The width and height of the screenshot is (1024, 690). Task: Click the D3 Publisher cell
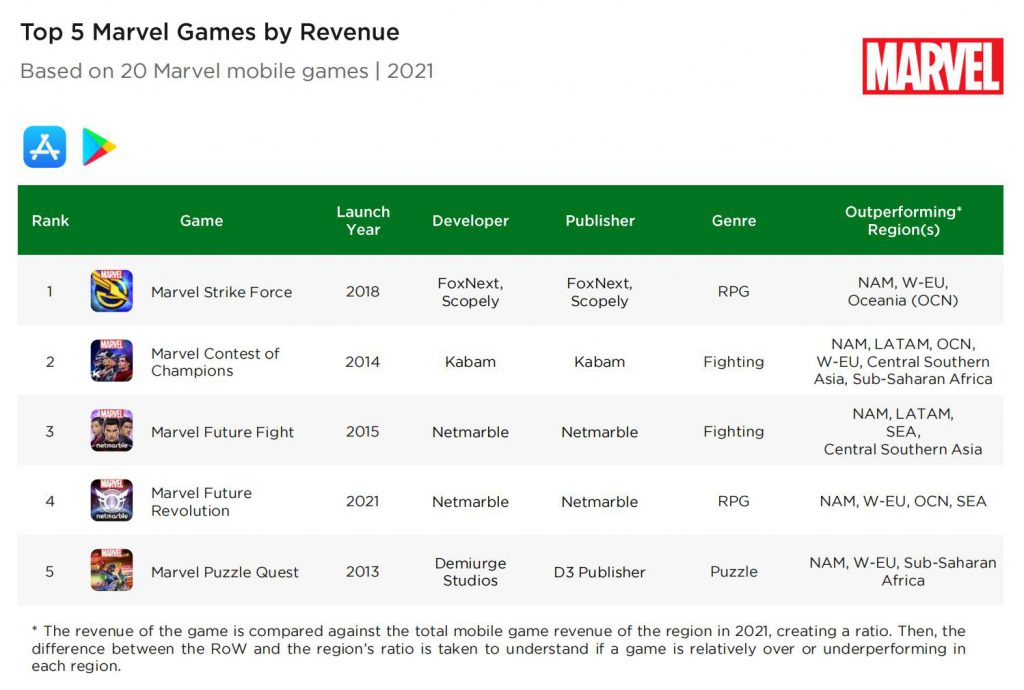600,572
